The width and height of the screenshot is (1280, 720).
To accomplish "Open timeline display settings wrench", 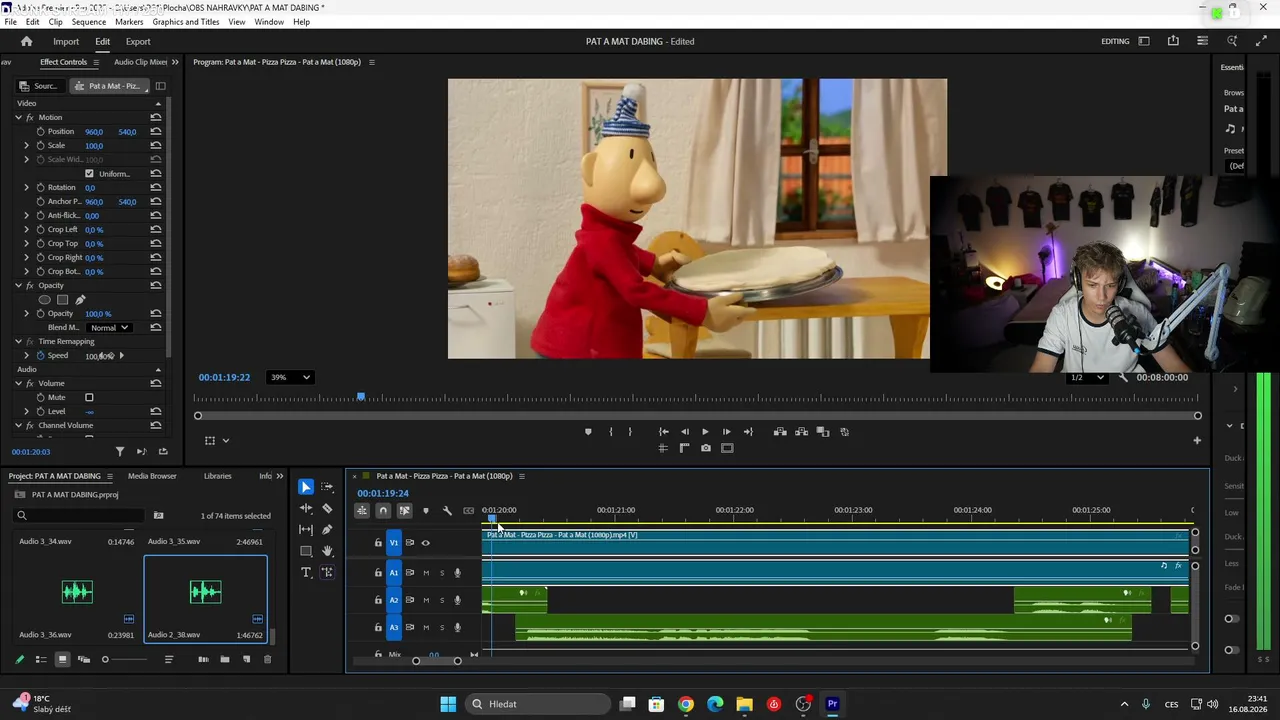I will click(x=447, y=511).
